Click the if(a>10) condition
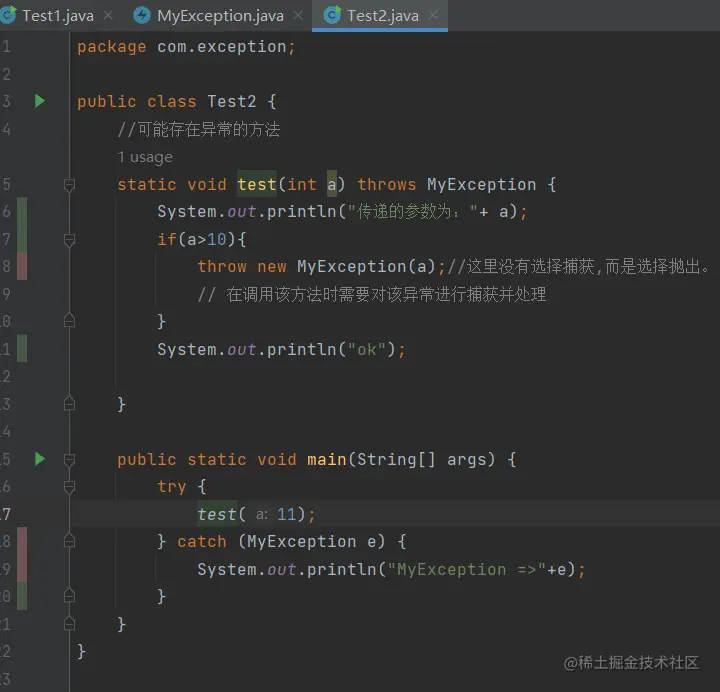This screenshot has height=692, width=720. pos(202,240)
